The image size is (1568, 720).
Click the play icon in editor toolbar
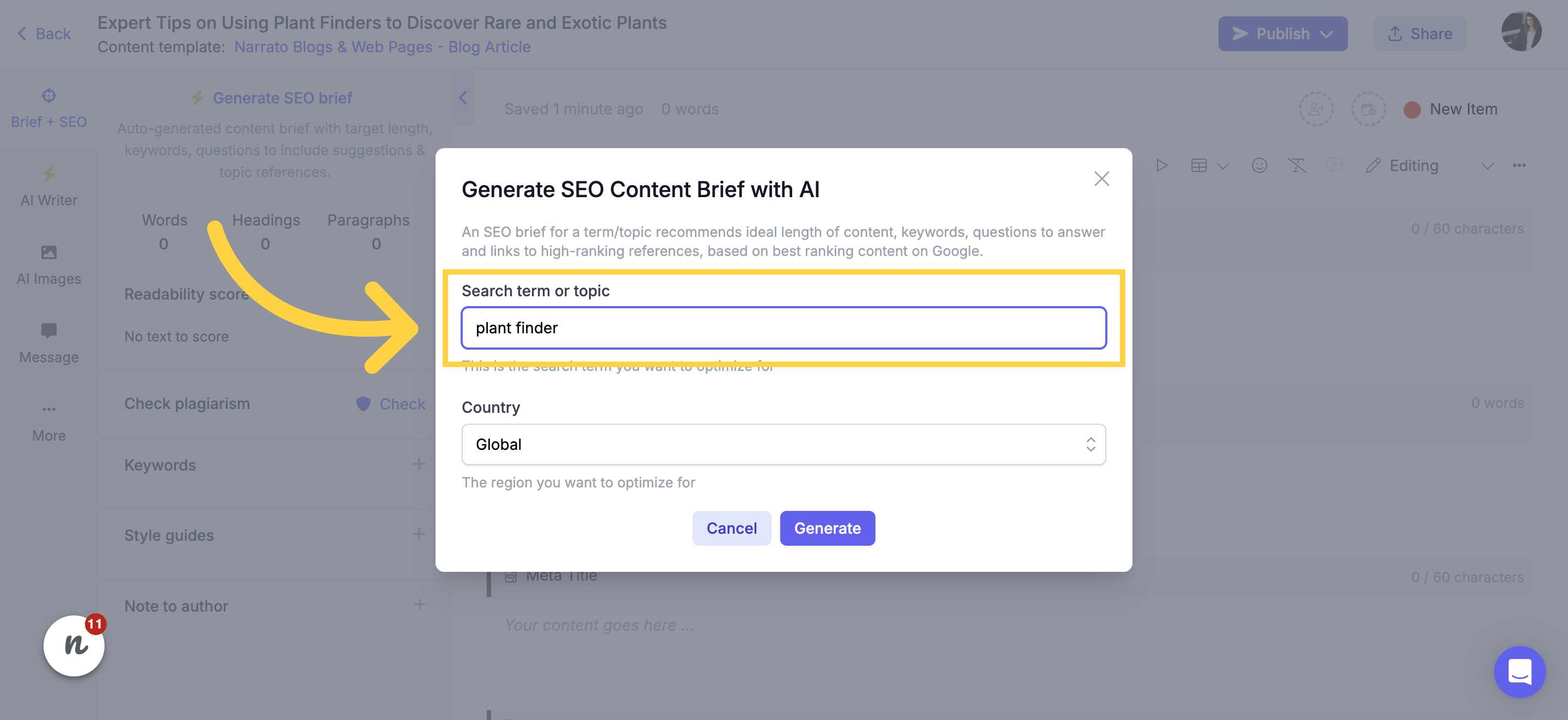click(x=1161, y=166)
